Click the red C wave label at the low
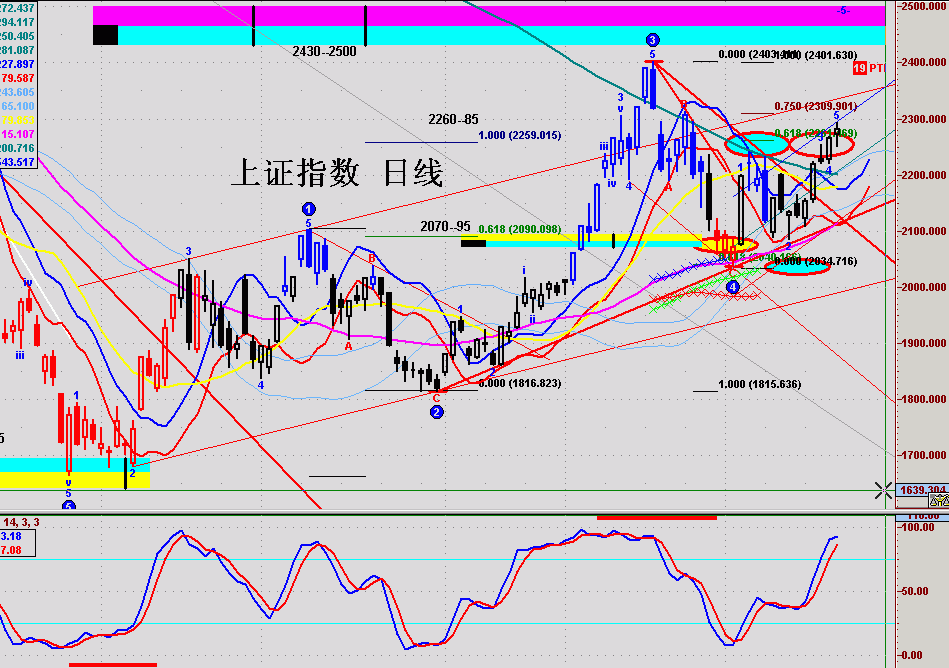This screenshot has width=949, height=668. (436, 398)
